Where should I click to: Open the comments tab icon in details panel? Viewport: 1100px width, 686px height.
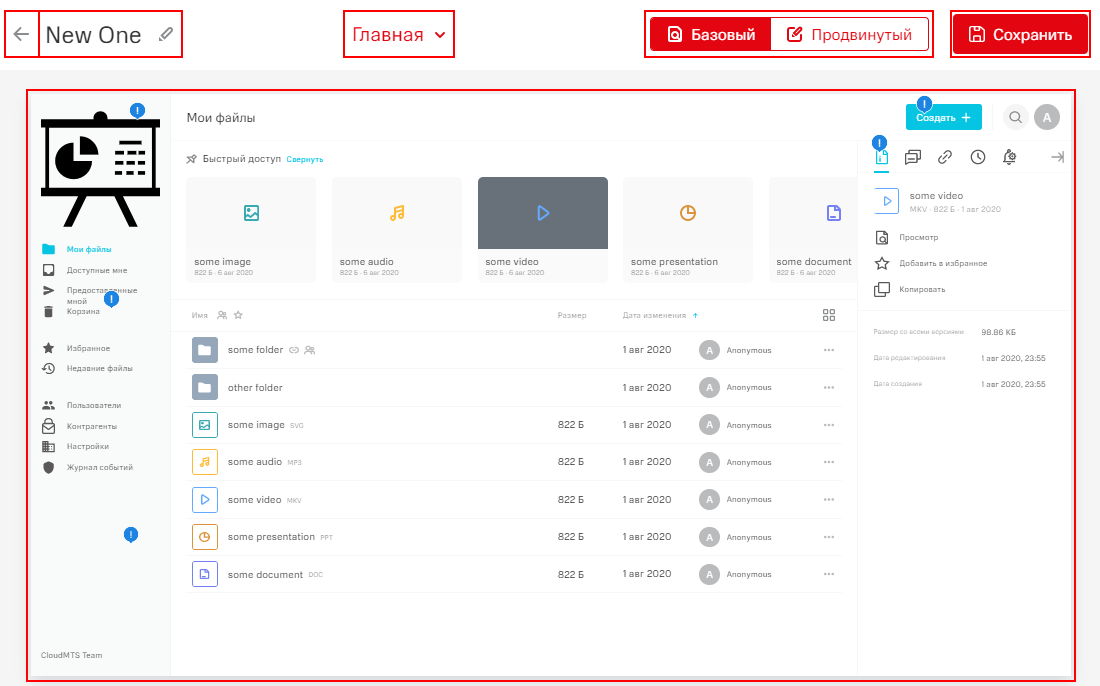coord(912,157)
